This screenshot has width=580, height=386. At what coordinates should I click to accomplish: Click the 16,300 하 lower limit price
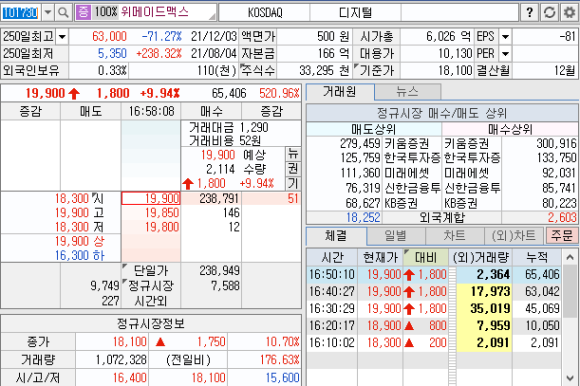click(80, 255)
